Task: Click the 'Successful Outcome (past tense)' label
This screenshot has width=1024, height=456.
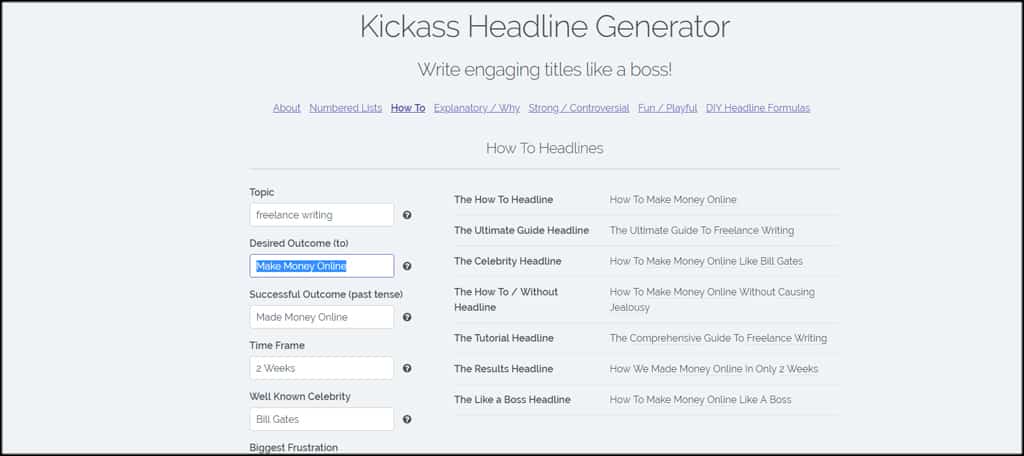Action: 326,295
